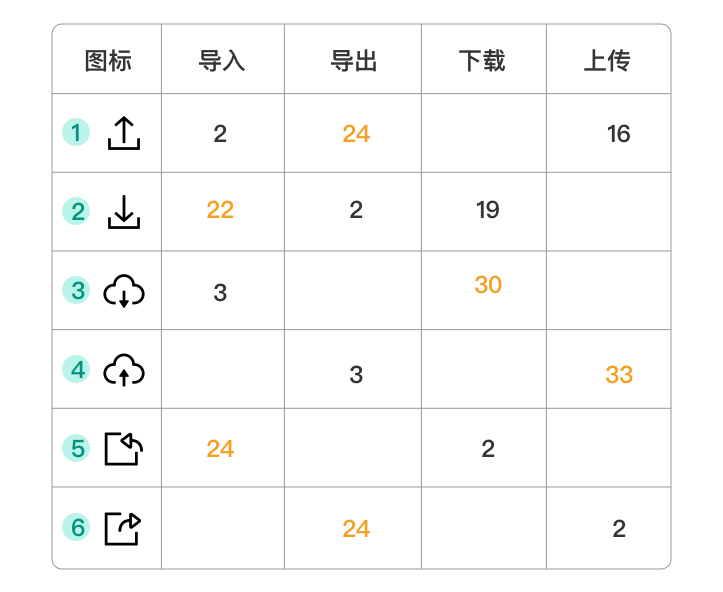Click the 16 value in 上传 column
Screen dimensions: 723x592
[x=619, y=134]
